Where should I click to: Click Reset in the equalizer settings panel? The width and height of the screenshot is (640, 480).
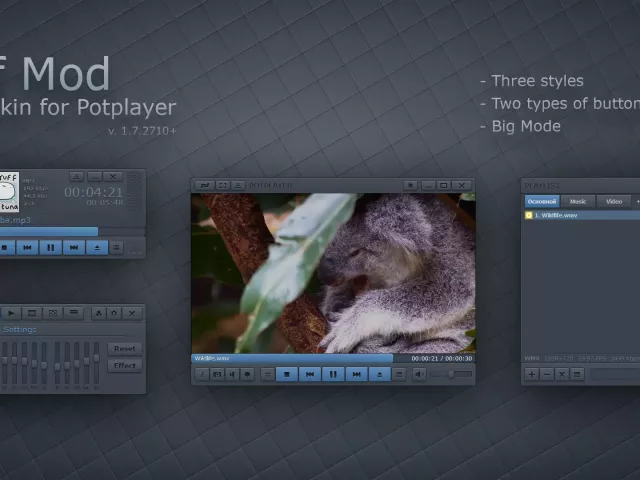coord(125,349)
